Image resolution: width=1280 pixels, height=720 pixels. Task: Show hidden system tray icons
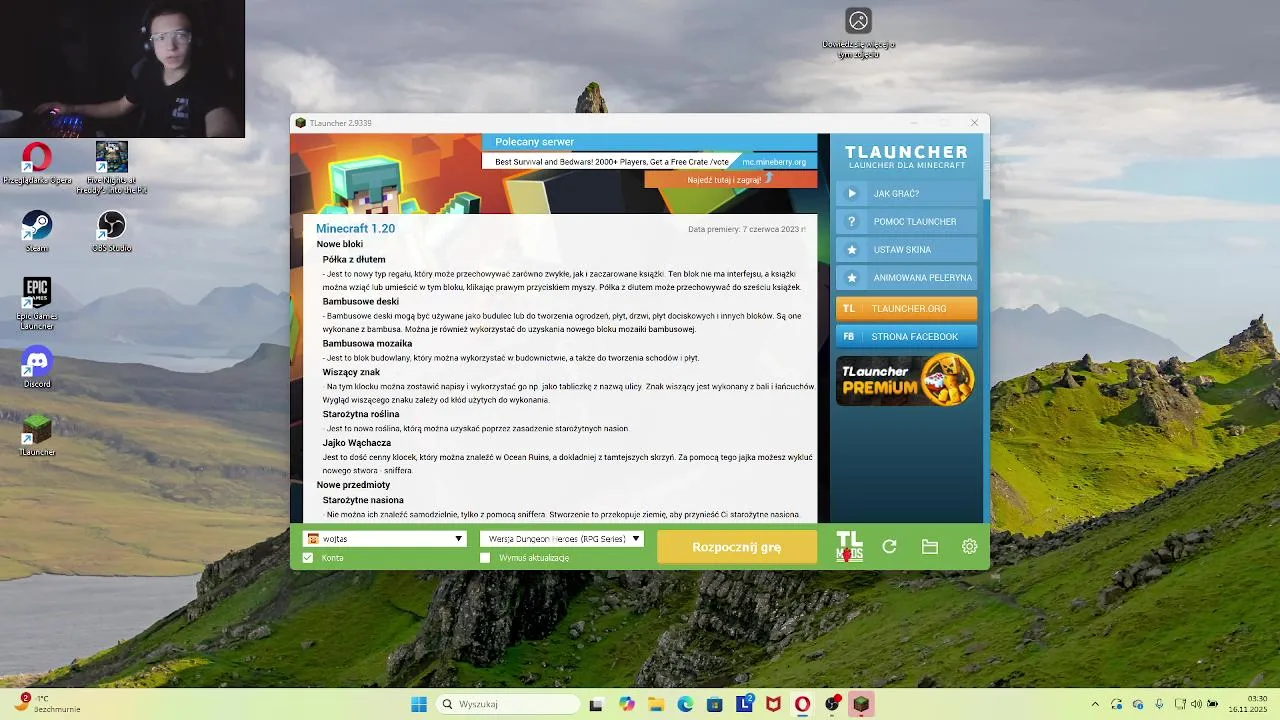1095,704
